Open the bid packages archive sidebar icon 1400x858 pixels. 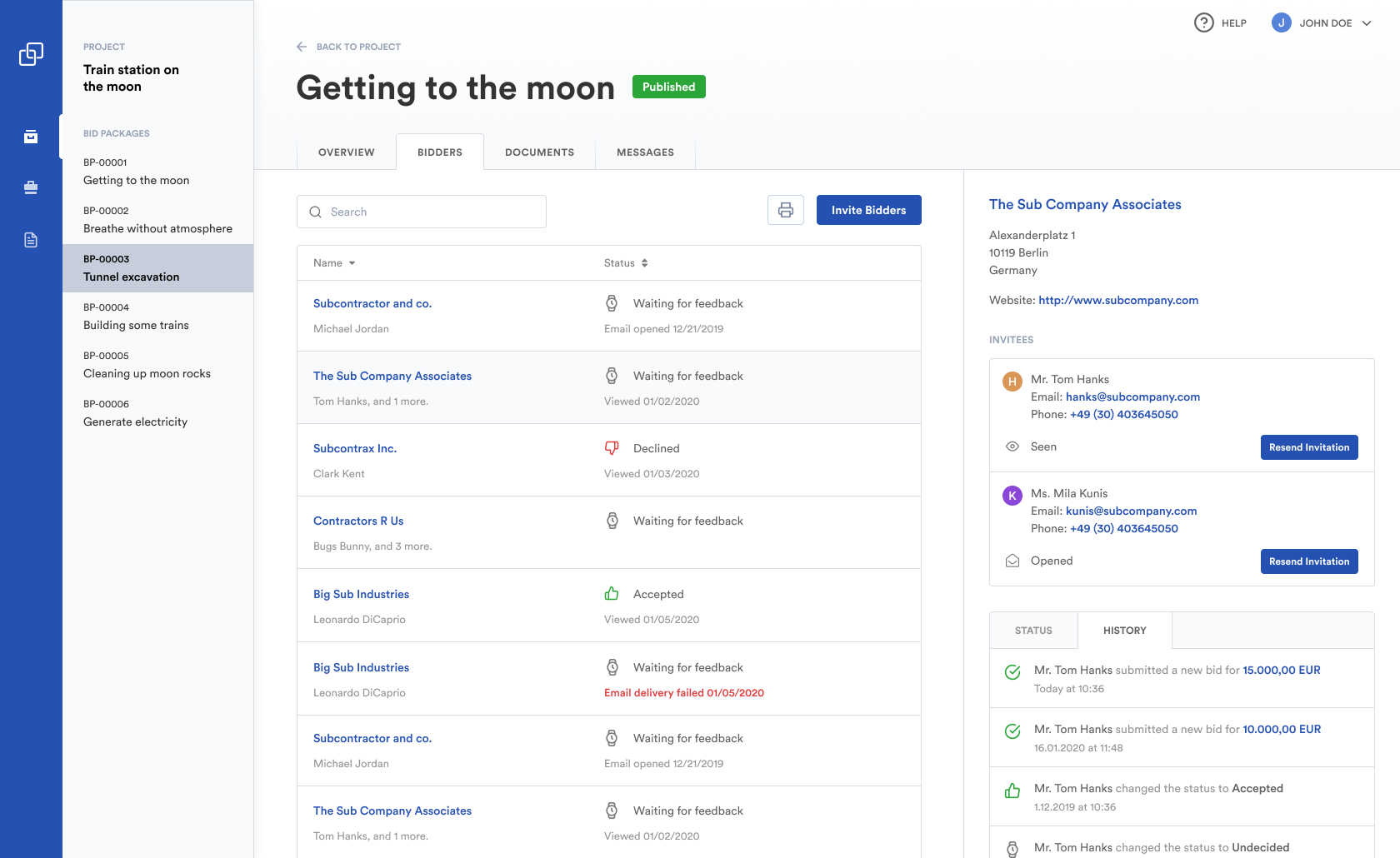(31, 137)
